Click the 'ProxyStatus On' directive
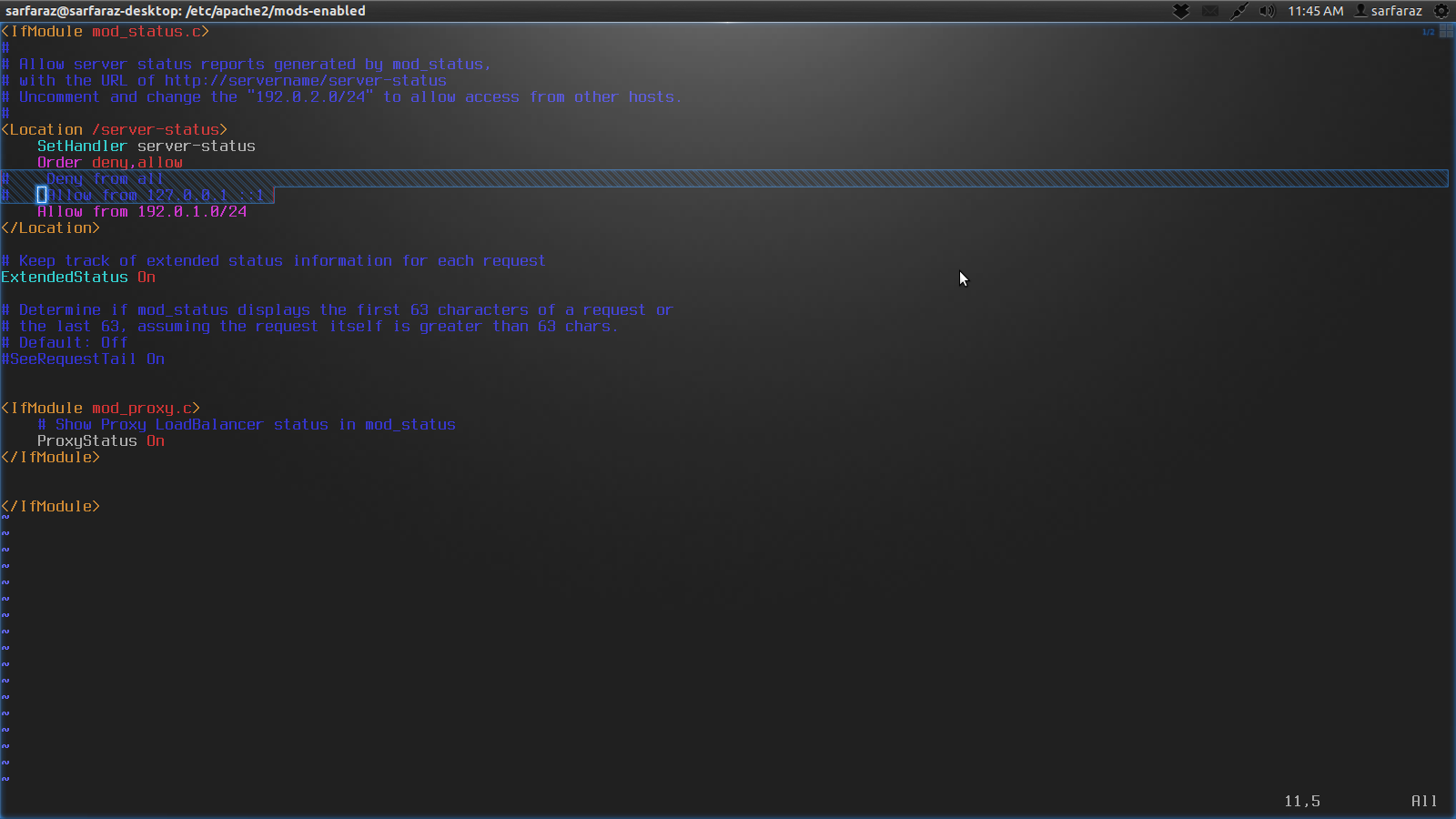Image resolution: width=1456 pixels, height=819 pixels. coord(101,441)
